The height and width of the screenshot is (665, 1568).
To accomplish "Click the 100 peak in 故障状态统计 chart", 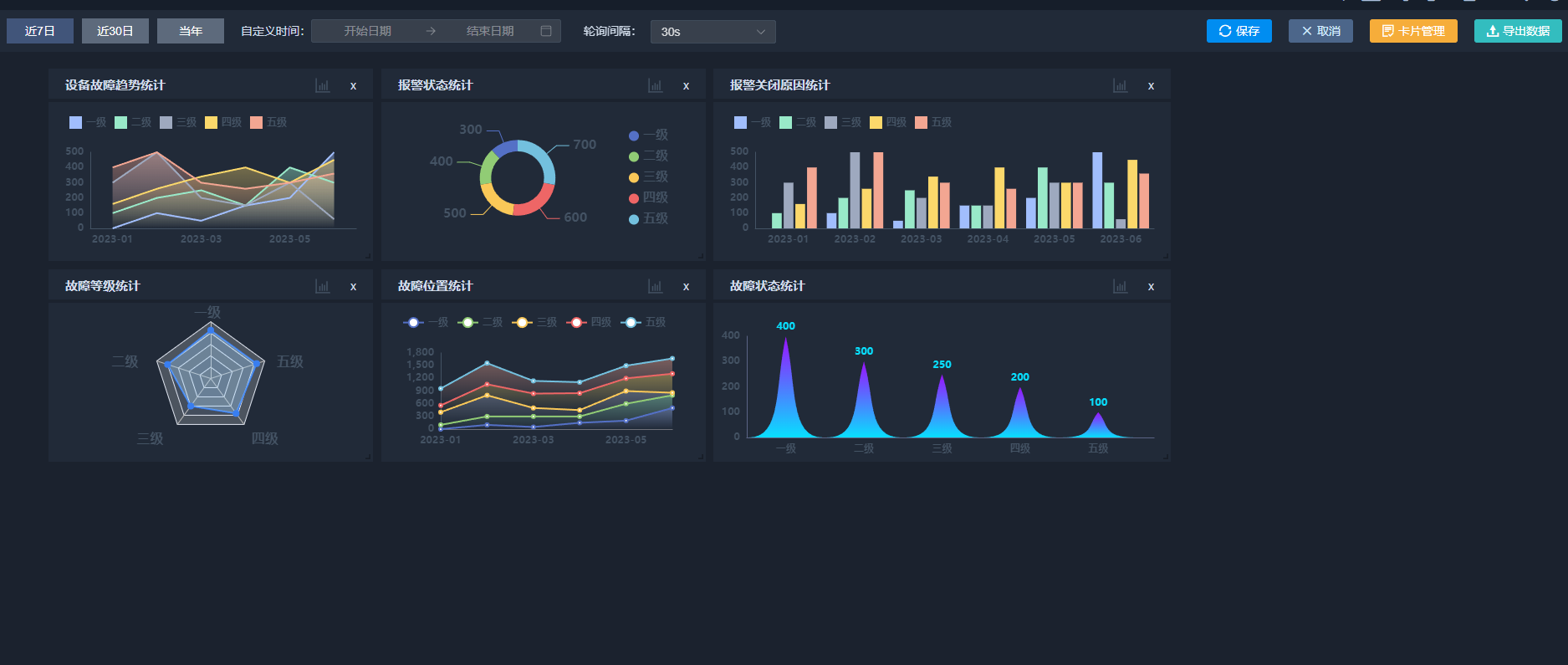I will 1098,425.
